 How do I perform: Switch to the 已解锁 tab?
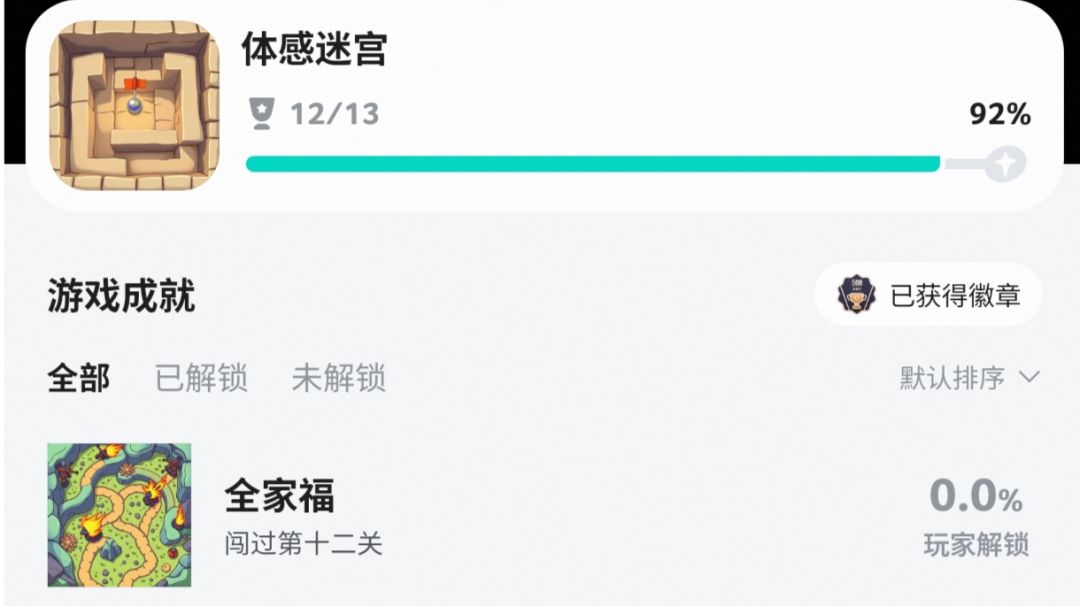click(201, 379)
